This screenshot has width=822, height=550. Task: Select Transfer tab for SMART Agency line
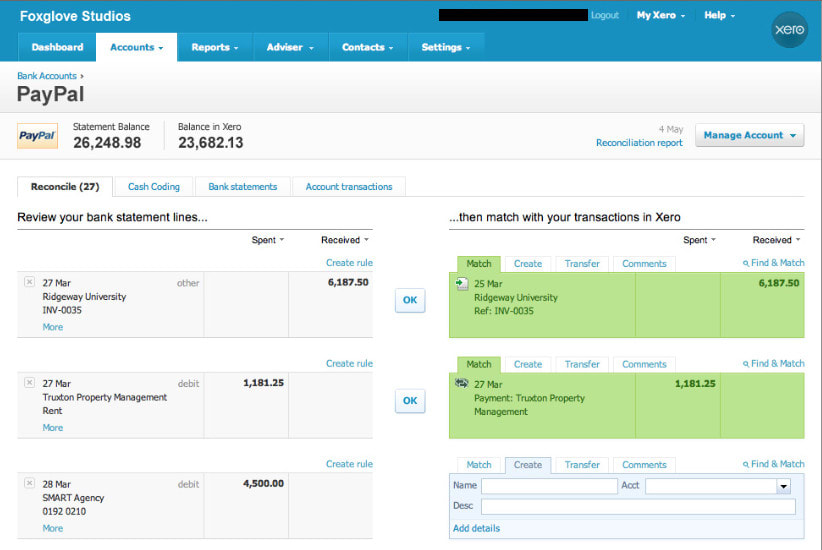[x=582, y=465]
